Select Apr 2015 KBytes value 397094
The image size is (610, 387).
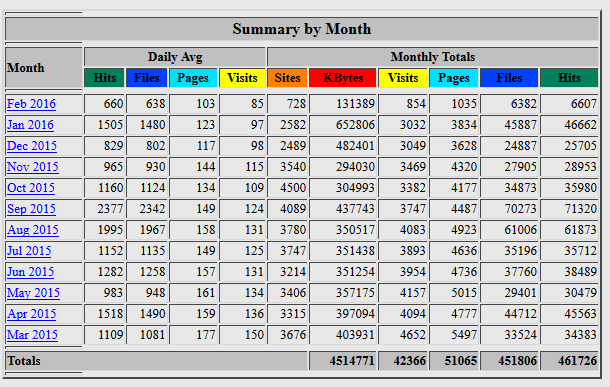(356, 314)
